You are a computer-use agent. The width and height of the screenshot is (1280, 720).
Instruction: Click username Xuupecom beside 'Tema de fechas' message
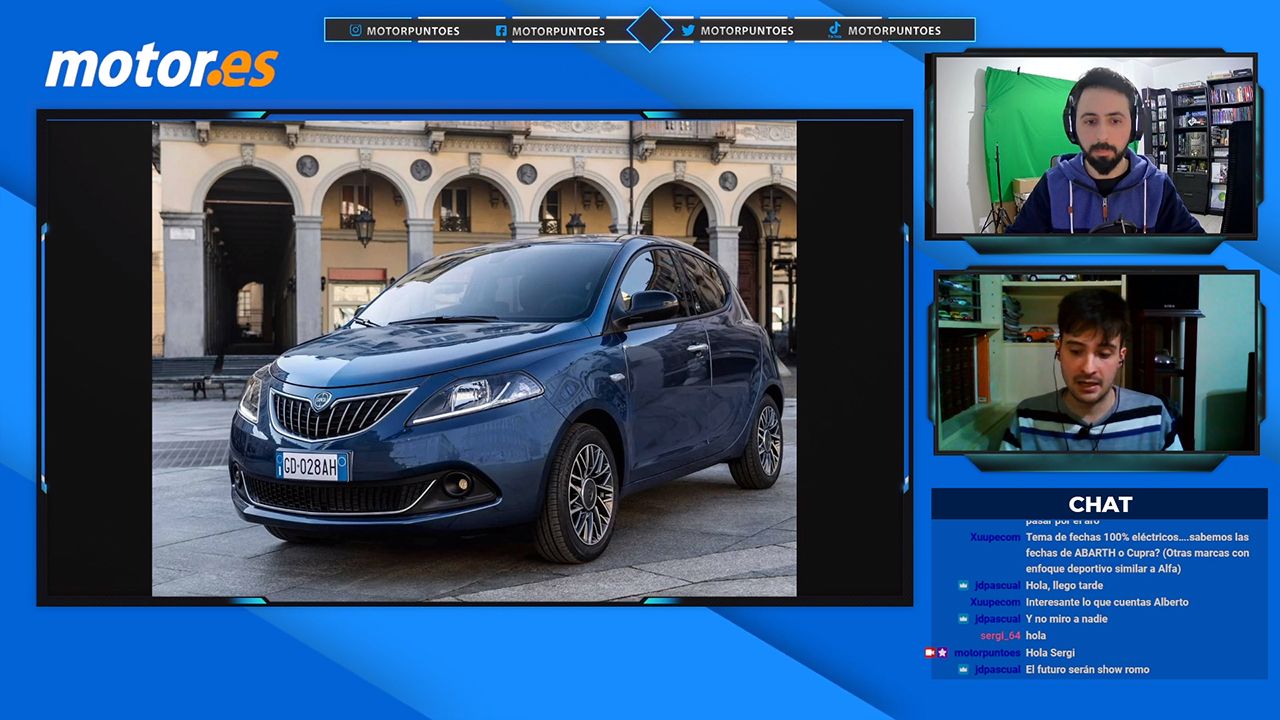click(x=995, y=537)
